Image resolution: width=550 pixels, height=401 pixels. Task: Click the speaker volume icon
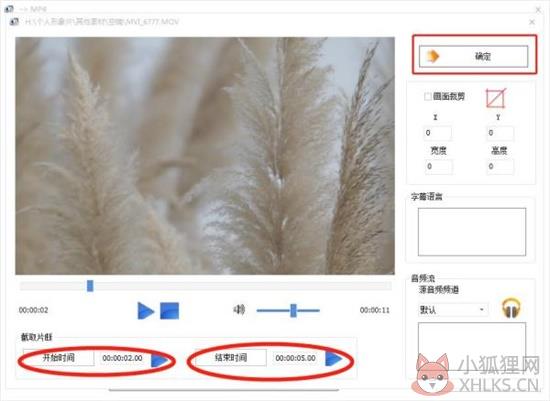[x=239, y=310]
